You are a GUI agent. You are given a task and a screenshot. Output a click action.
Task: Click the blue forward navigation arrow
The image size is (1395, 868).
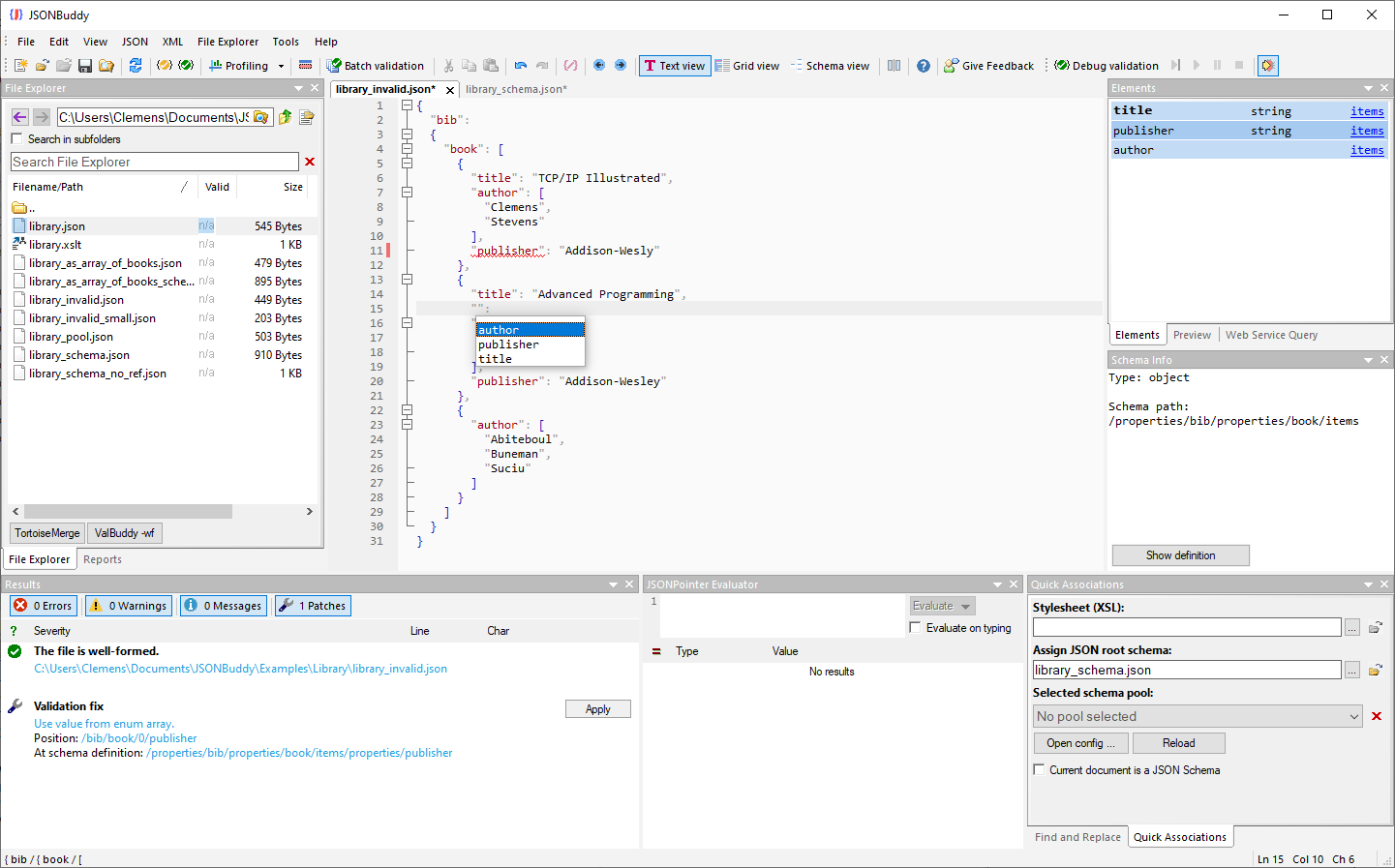(x=621, y=66)
